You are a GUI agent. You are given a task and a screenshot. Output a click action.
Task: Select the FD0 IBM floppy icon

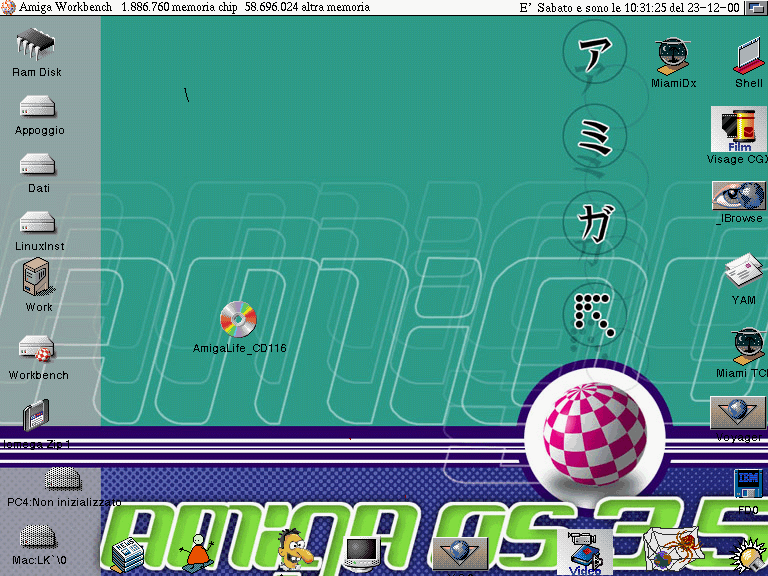pos(748,484)
